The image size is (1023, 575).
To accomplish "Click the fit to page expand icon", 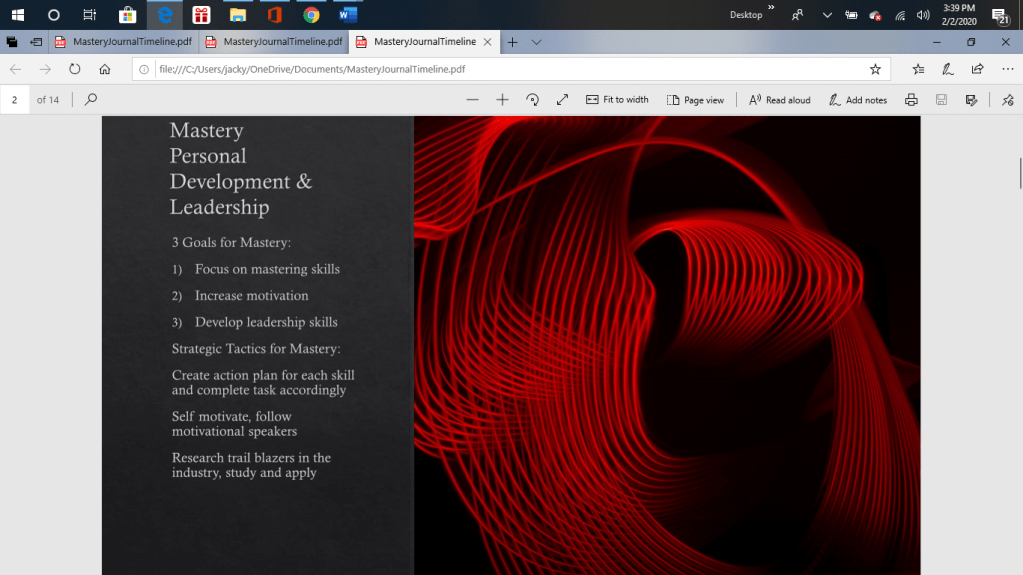I will pyautogui.click(x=562, y=100).
